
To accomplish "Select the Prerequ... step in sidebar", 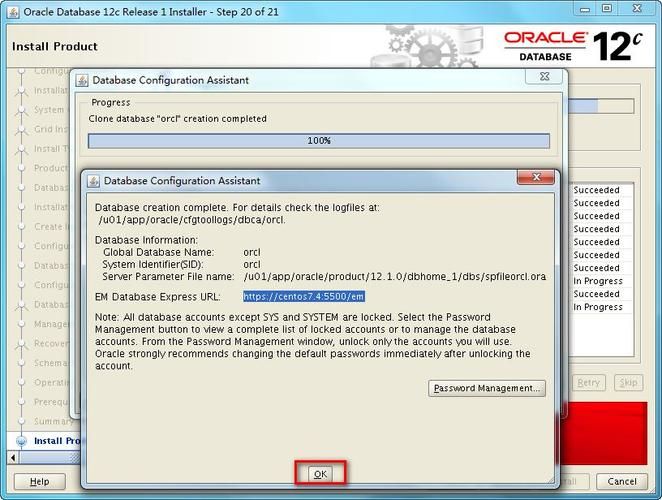I will pyautogui.click(x=51, y=402).
